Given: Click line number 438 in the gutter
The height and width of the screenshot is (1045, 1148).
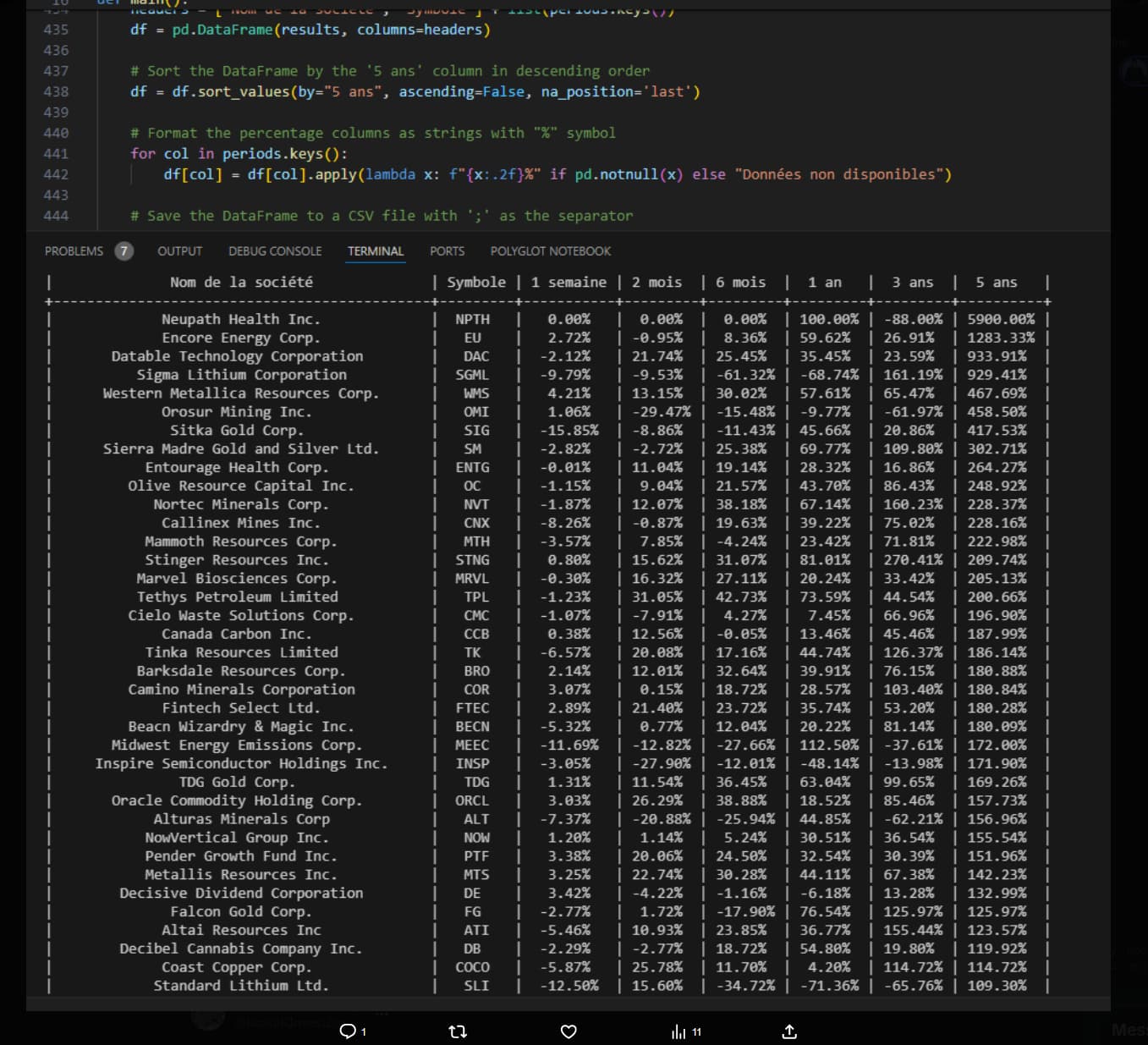Looking at the screenshot, I should (56, 91).
